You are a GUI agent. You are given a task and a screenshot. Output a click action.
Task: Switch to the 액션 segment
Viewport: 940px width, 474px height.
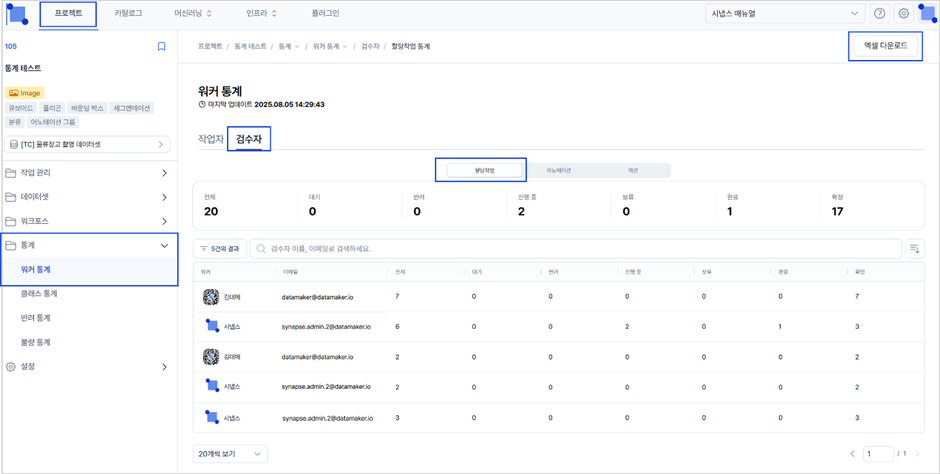tap(632, 170)
